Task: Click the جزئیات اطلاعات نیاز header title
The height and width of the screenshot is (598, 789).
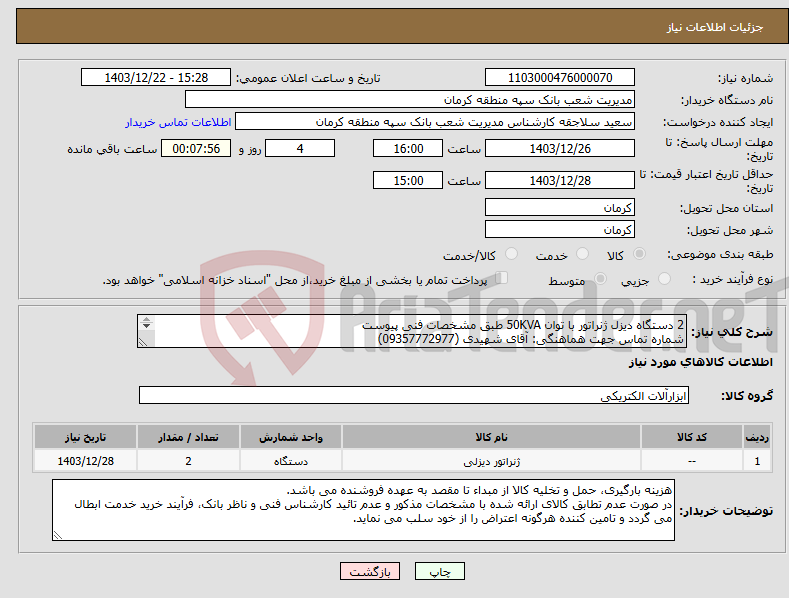Action: [715, 27]
